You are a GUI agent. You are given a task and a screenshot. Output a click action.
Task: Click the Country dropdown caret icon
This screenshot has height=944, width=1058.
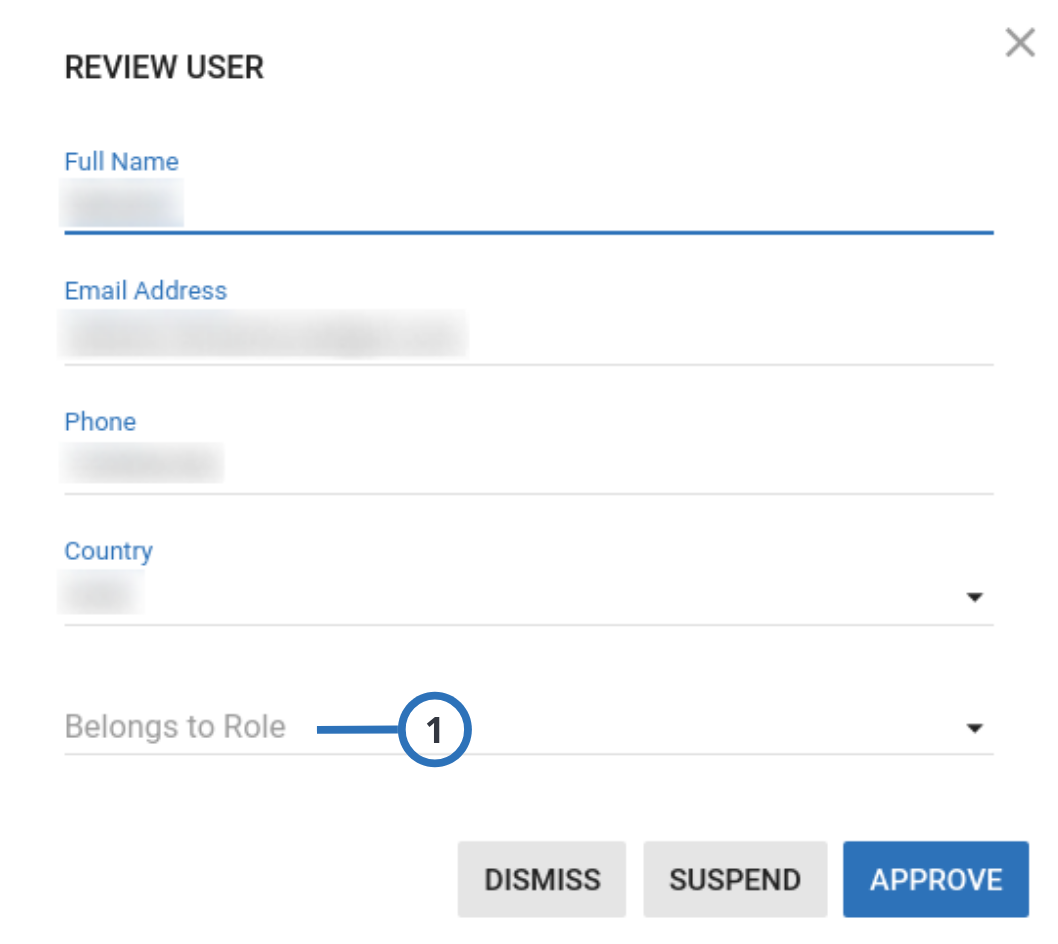975,598
